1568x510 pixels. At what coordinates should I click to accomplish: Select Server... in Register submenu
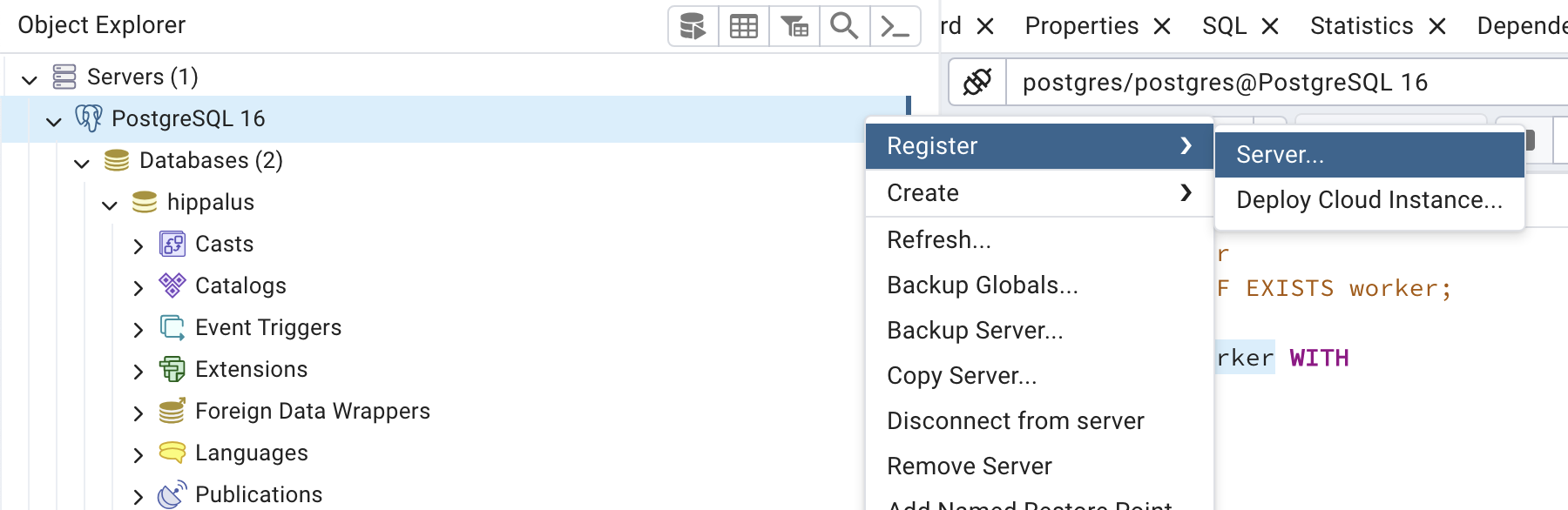click(1369, 155)
